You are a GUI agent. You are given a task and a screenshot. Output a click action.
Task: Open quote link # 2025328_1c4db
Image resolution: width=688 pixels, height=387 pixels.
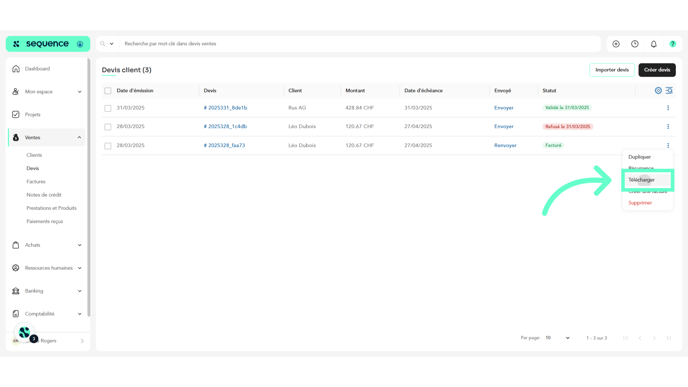click(225, 126)
